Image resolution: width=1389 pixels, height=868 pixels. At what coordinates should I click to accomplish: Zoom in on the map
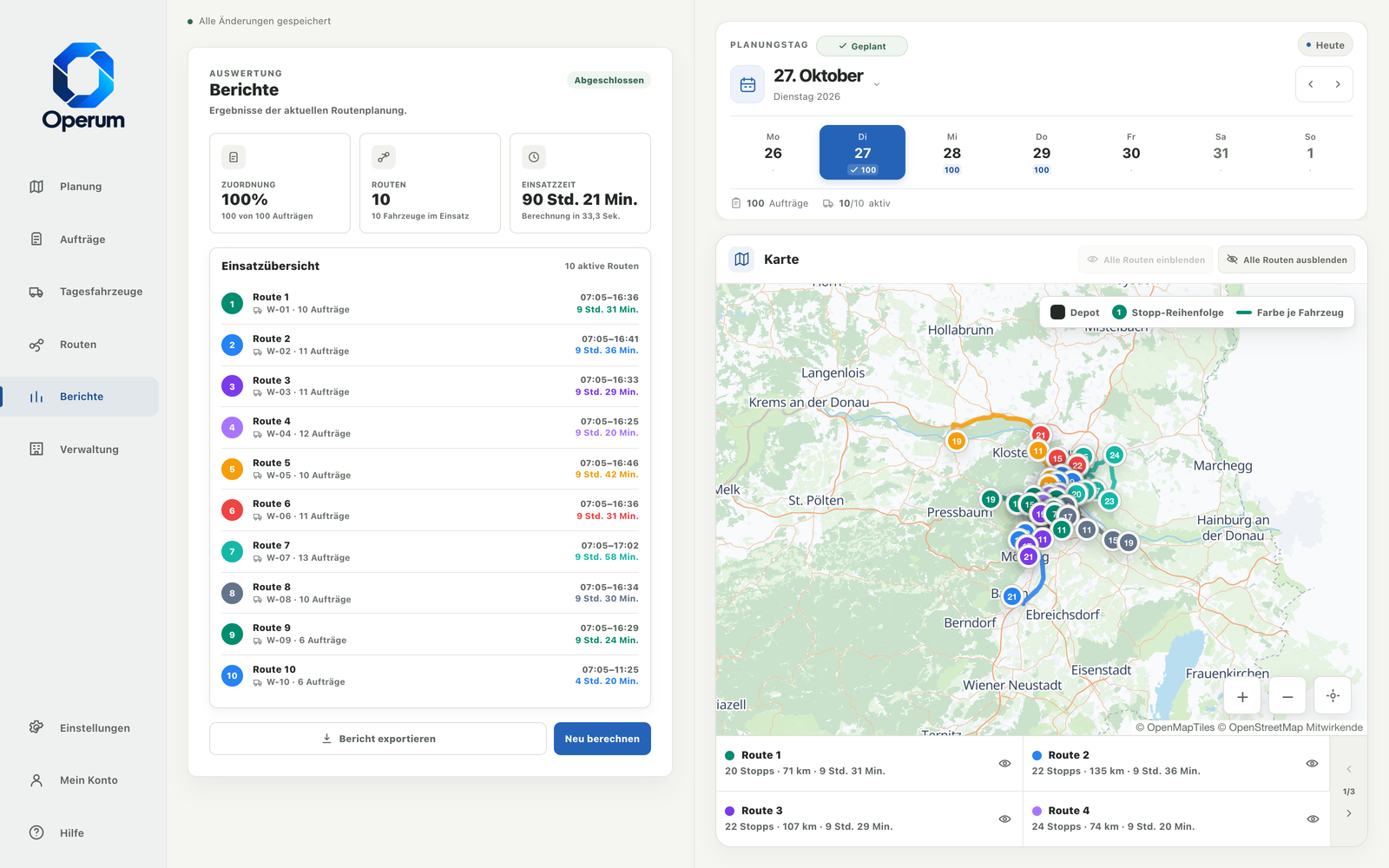1242,696
